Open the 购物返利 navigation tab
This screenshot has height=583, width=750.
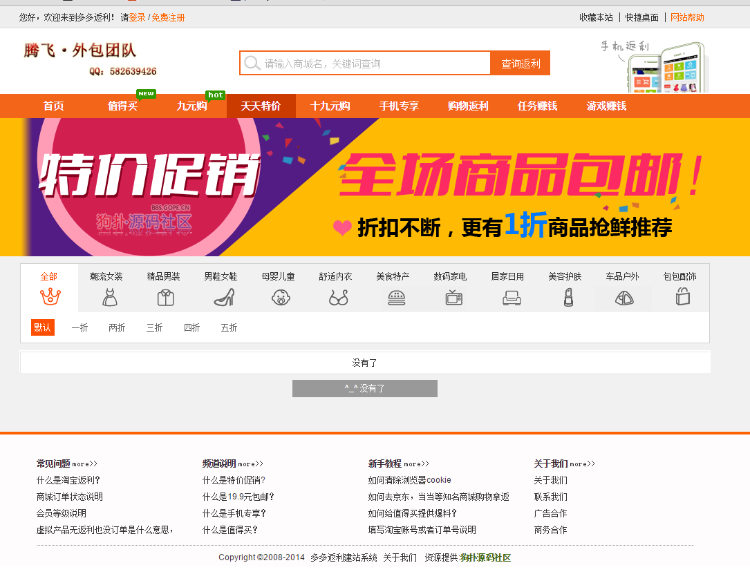coord(468,106)
